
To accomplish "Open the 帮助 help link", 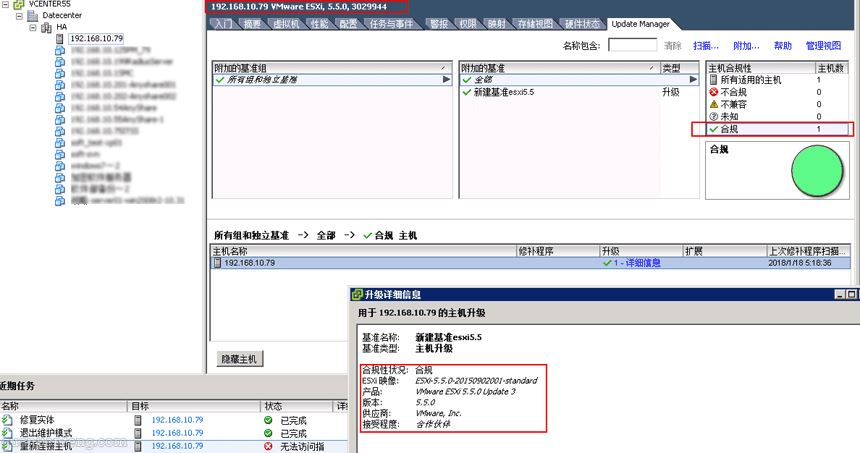I will pyautogui.click(x=783, y=46).
